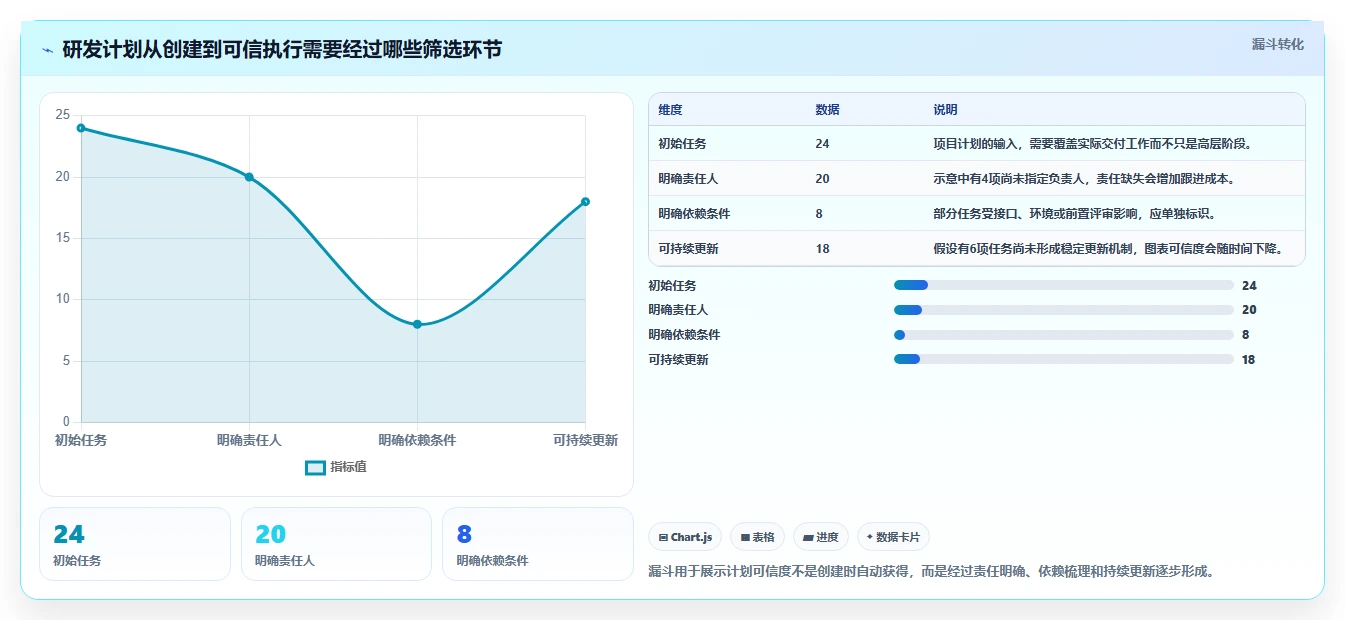Click the table icon in the 表格 chip
This screenshot has width=1345, height=620.
[x=745, y=537]
